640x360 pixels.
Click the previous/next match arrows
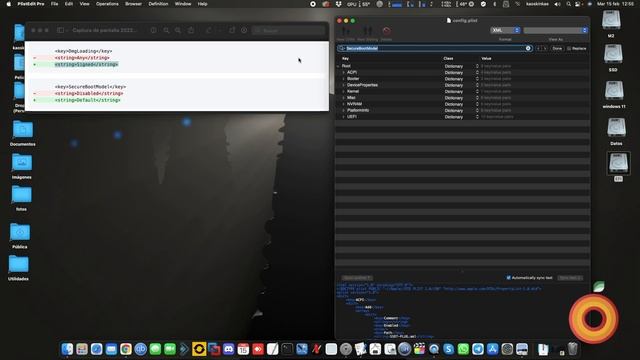tap(541, 48)
